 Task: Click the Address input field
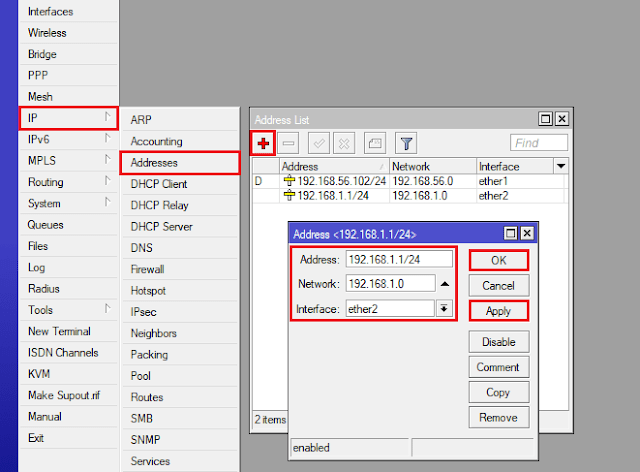(399, 259)
